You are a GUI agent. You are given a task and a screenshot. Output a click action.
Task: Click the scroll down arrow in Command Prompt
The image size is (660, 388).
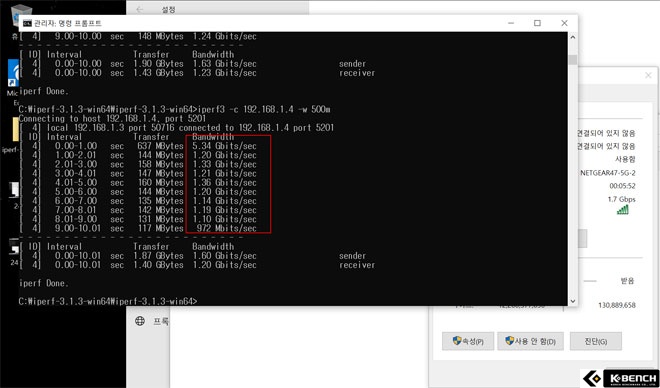(572, 301)
